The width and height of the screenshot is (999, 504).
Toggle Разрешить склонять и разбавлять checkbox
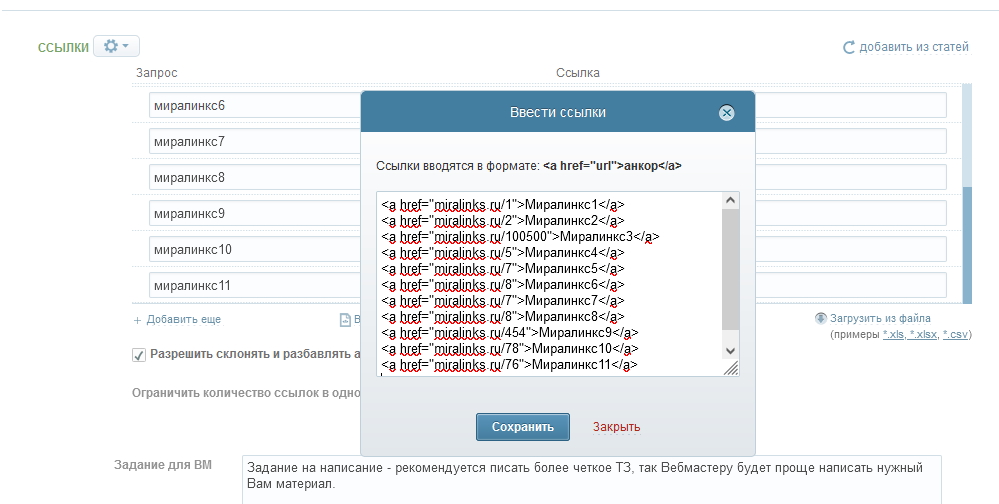[139, 356]
